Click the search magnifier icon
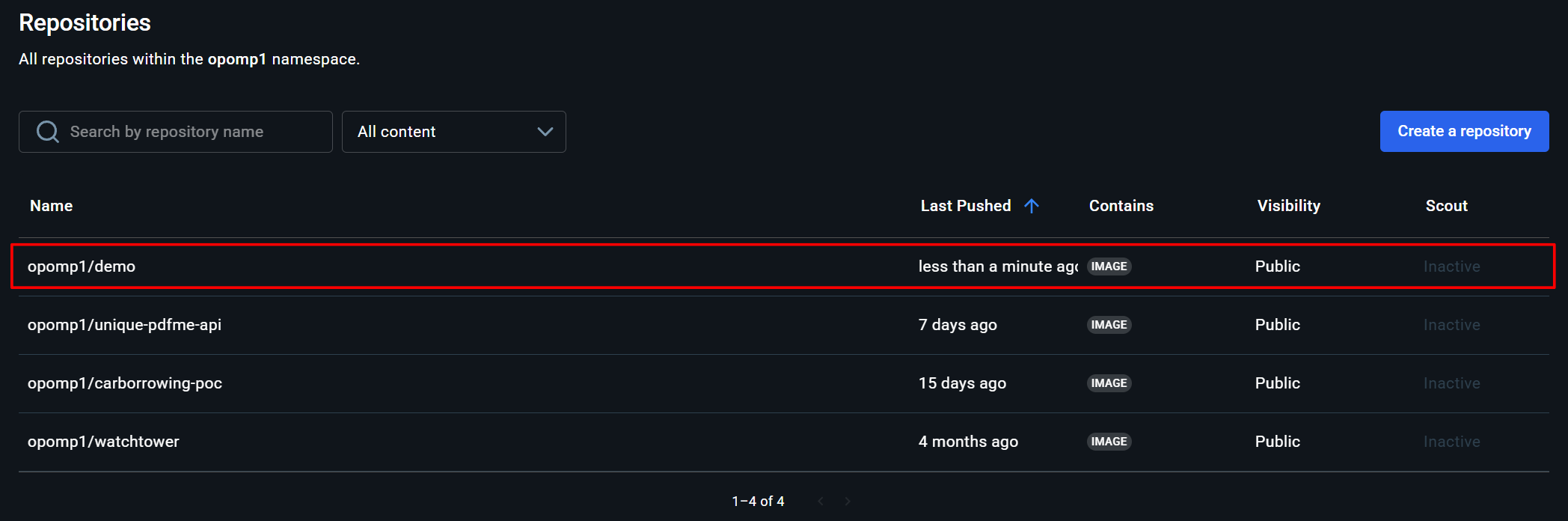Screen dimensions: 1568x521 point(48,132)
